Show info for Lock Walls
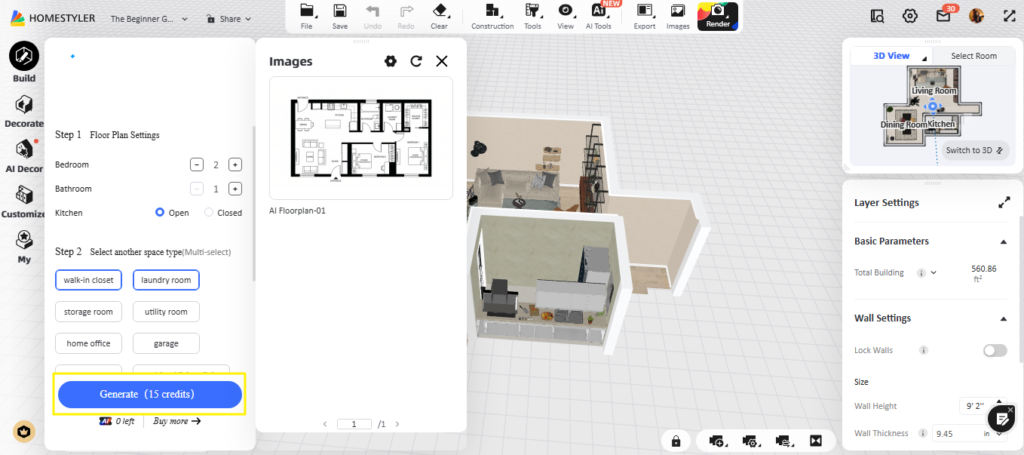 (923, 351)
